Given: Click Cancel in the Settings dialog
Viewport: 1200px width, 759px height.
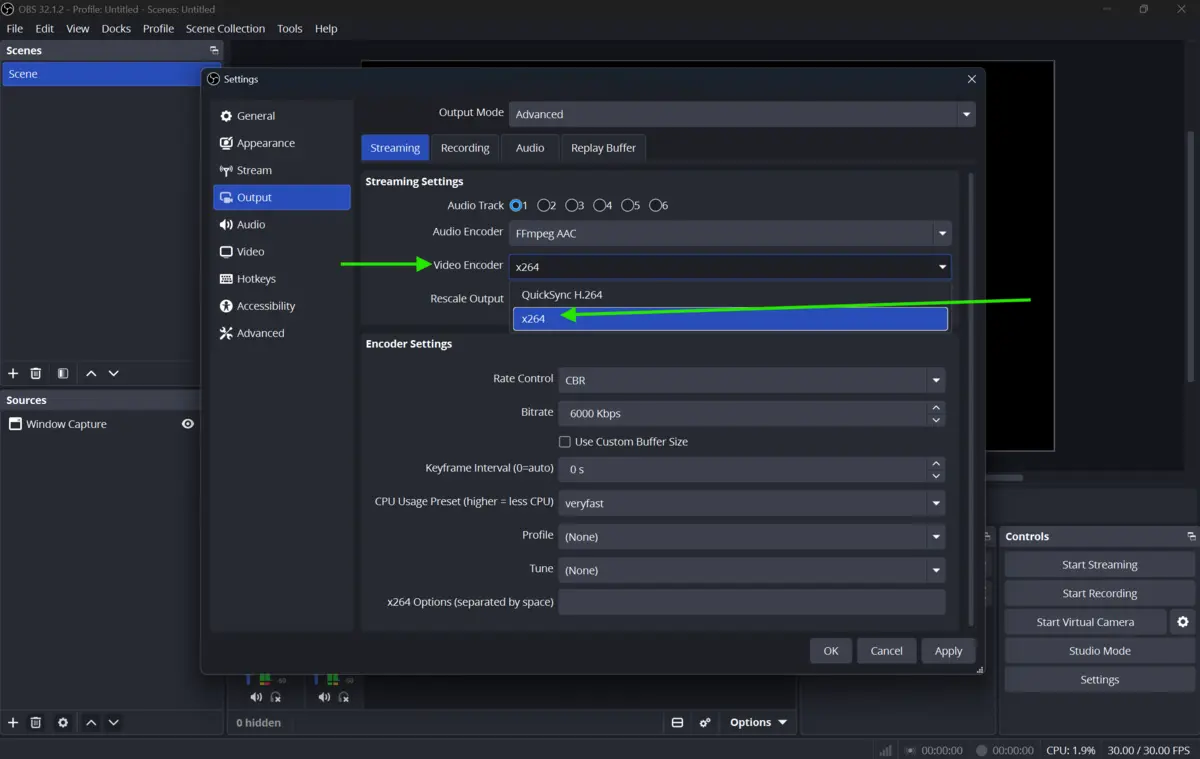Looking at the screenshot, I should pyautogui.click(x=886, y=651).
